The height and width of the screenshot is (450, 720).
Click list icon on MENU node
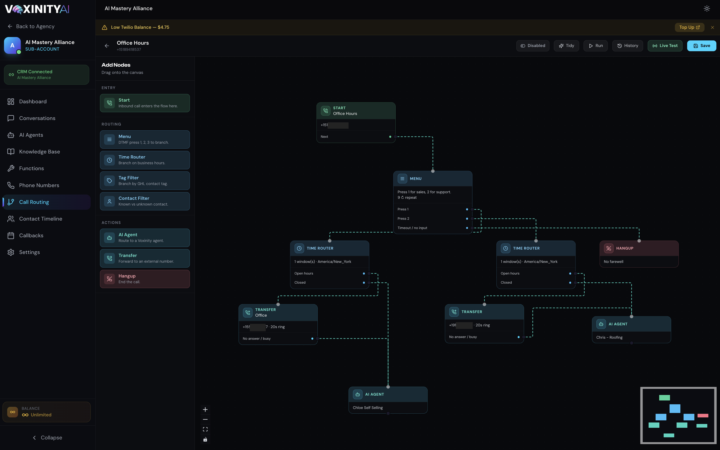click(x=402, y=179)
